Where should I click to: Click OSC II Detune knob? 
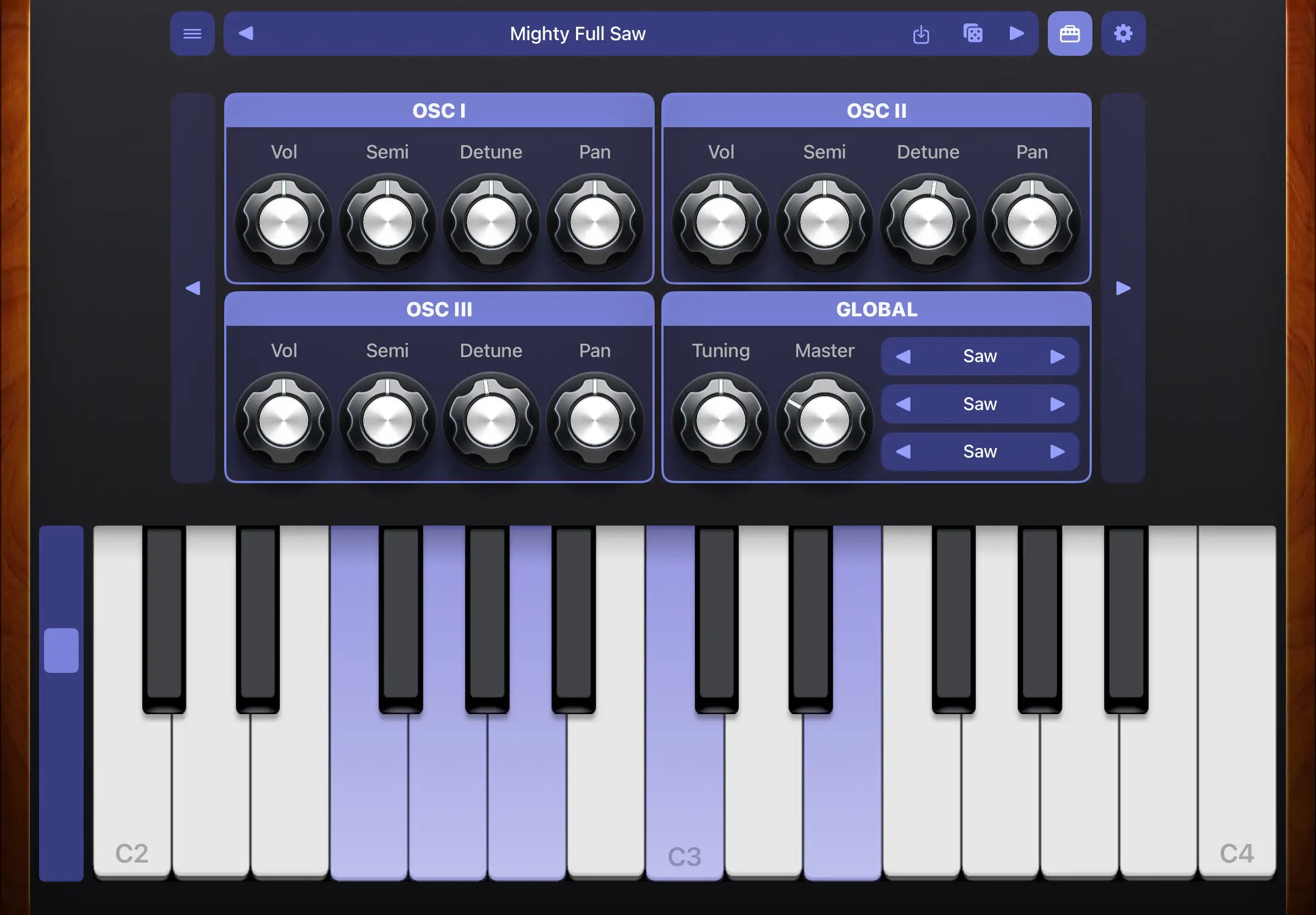click(928, 223)
